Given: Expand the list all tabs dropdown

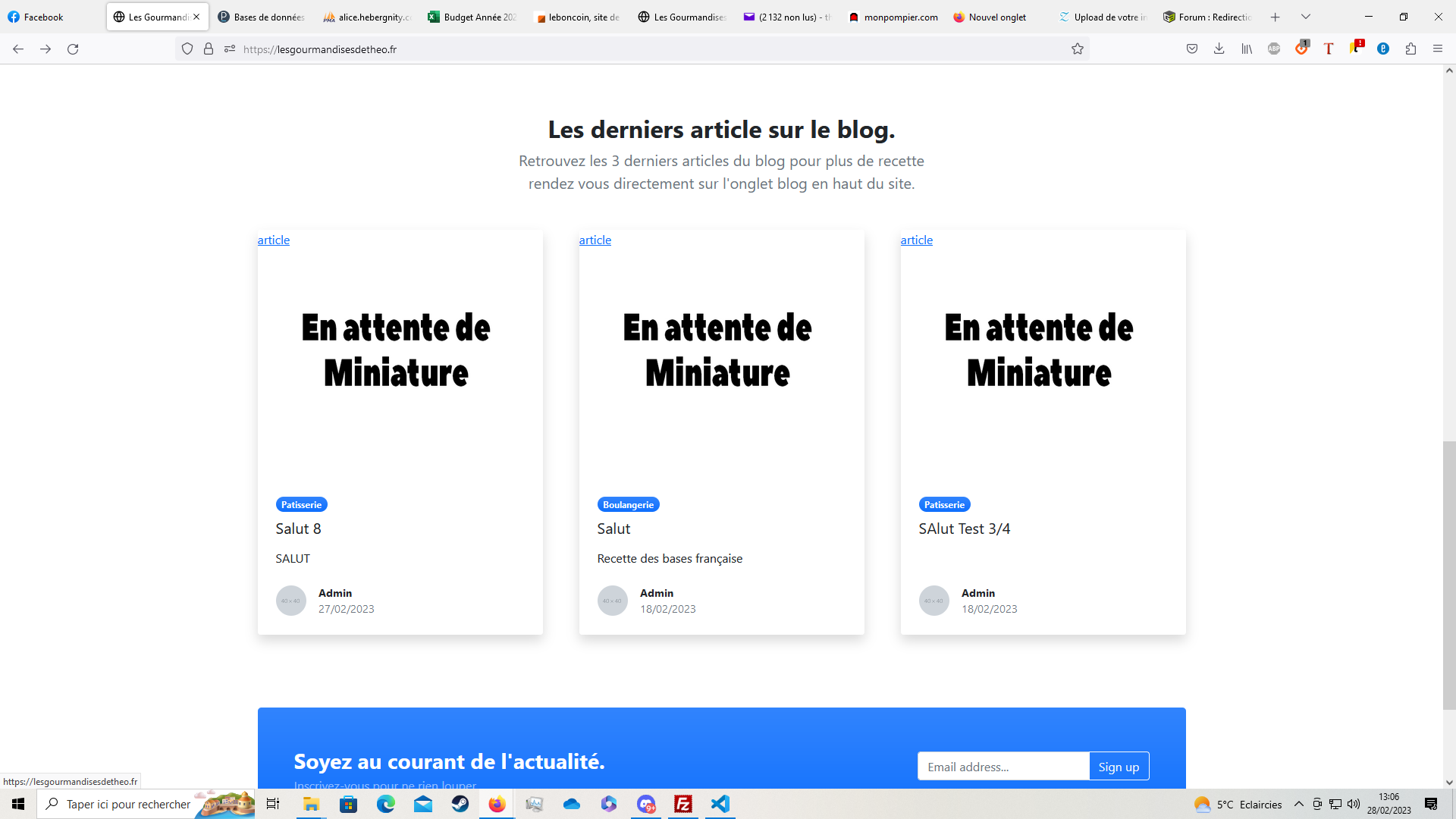Looking at the screenshot, I should [1306, 17].
